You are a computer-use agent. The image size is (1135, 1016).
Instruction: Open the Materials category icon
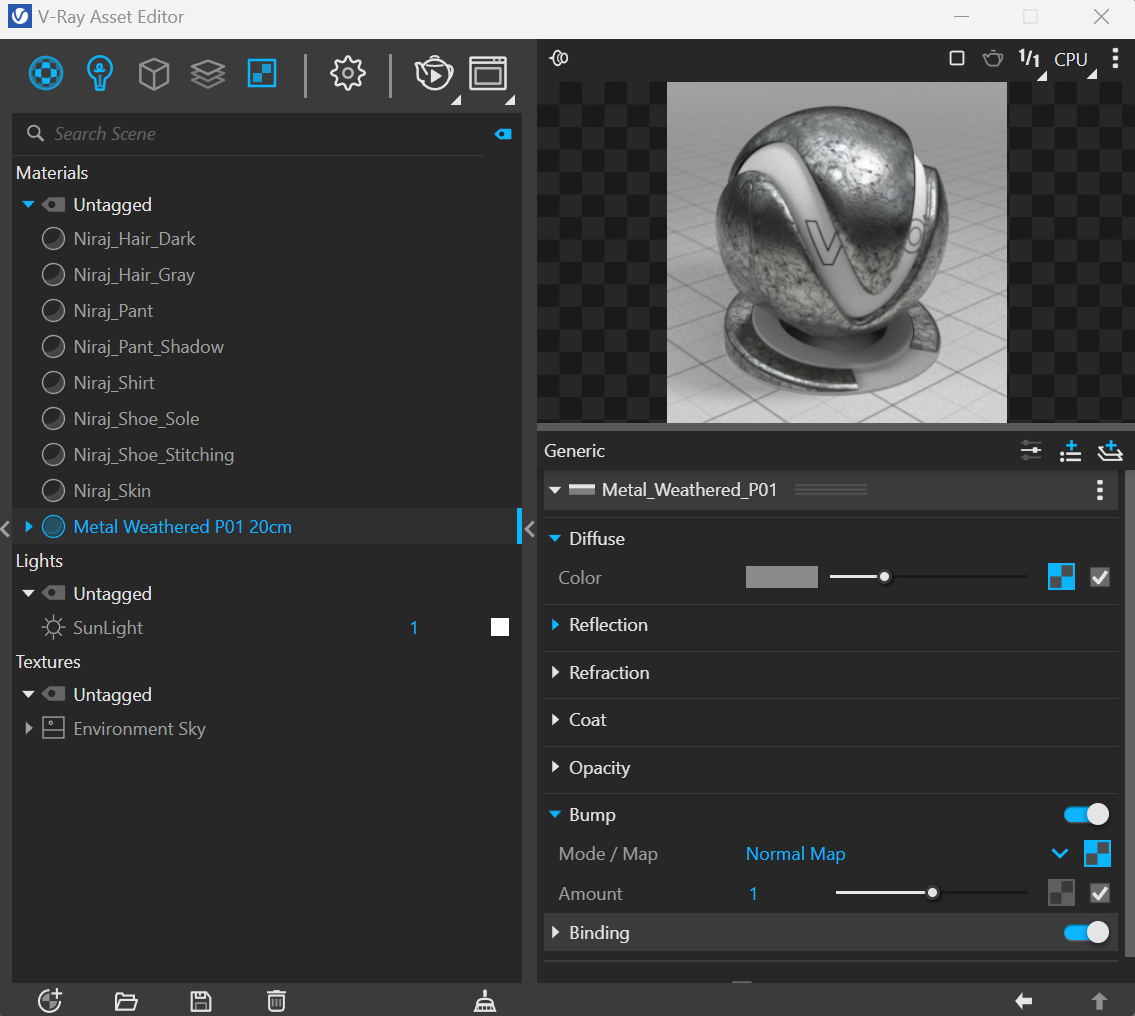pyautogui.click(x=46, y=73)
